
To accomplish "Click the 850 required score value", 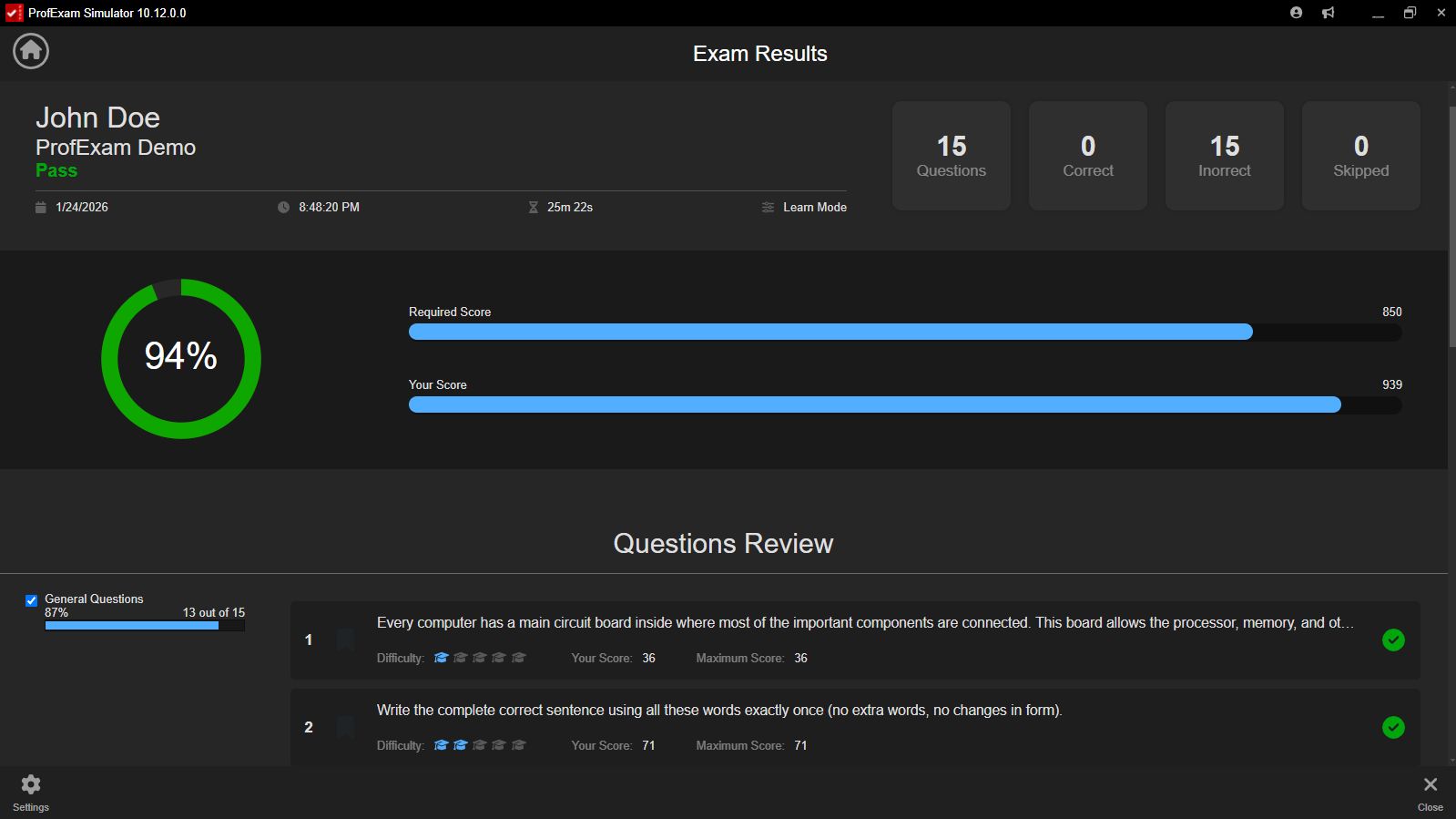I will click(x=1392, y=312).
